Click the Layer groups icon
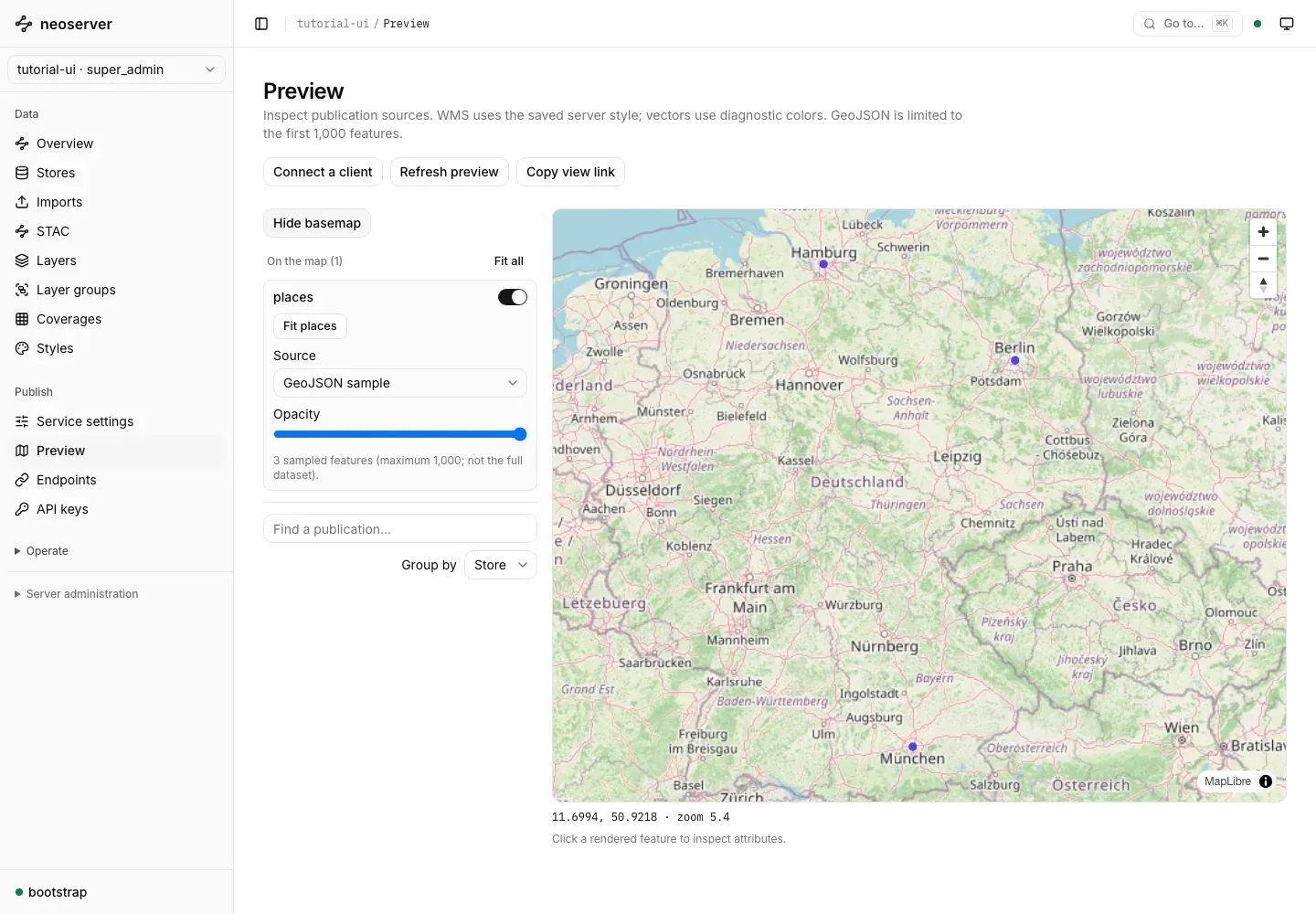This screenshot has width=1316, height=914. point(22,290)
